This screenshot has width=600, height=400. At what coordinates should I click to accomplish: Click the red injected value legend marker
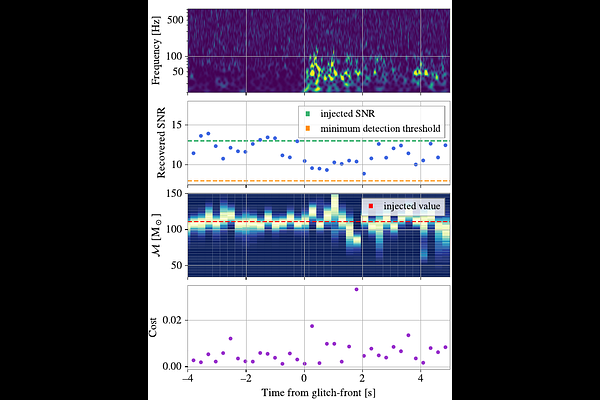(x=370, y=205)
